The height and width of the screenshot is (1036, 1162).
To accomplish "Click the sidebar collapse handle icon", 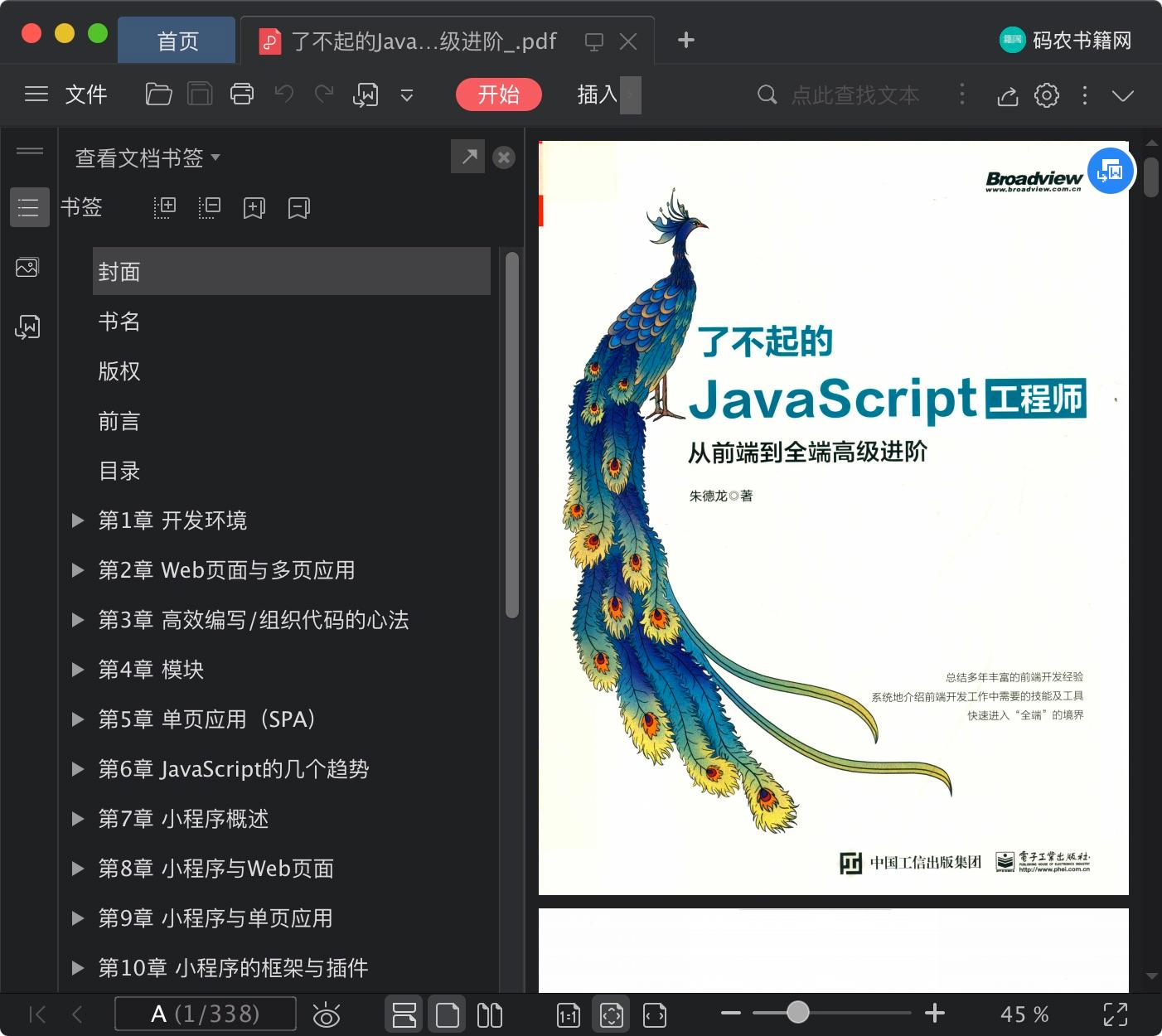I will click(x=30, y=151).
